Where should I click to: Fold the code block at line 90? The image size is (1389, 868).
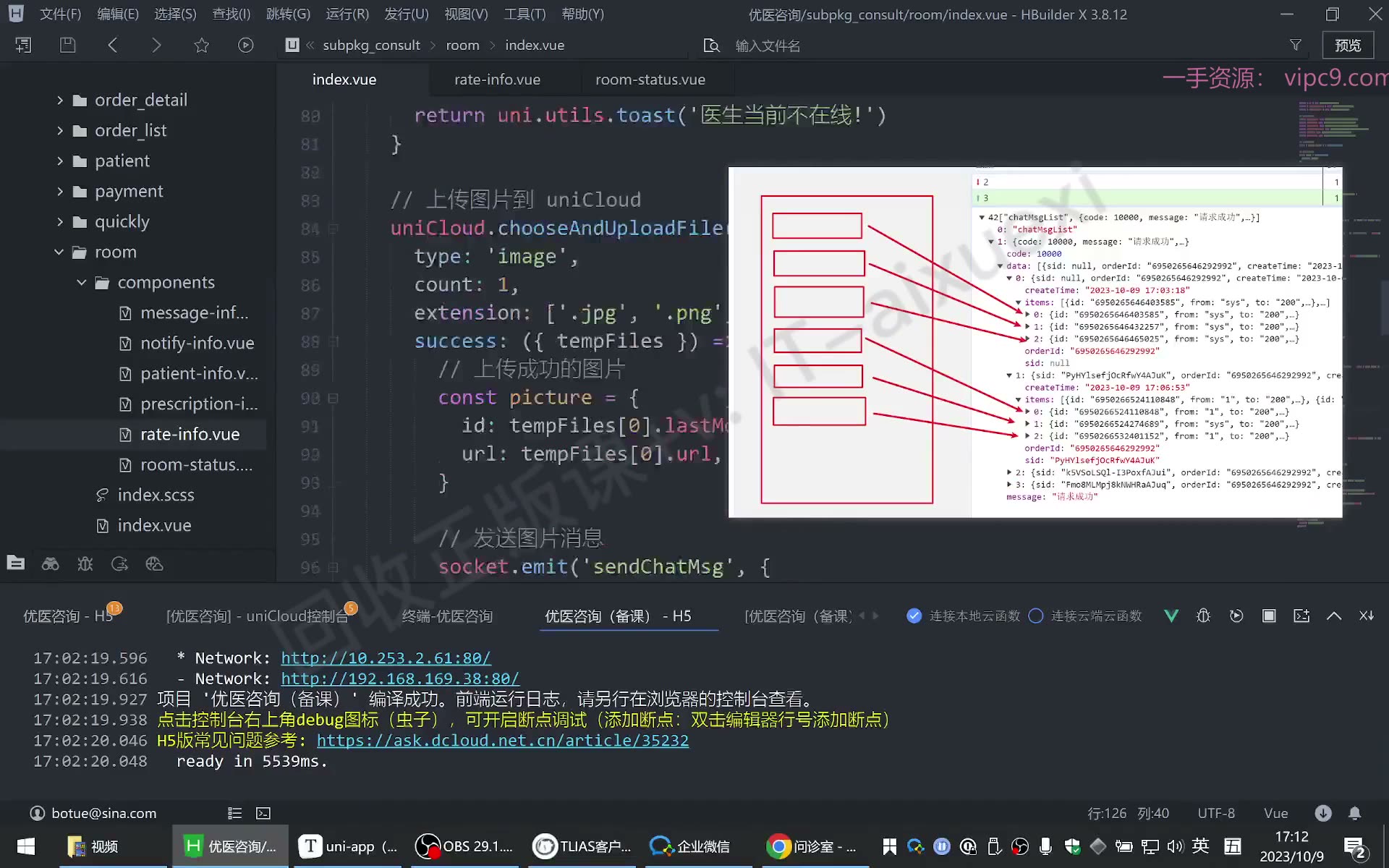click(x=333, y=398)
